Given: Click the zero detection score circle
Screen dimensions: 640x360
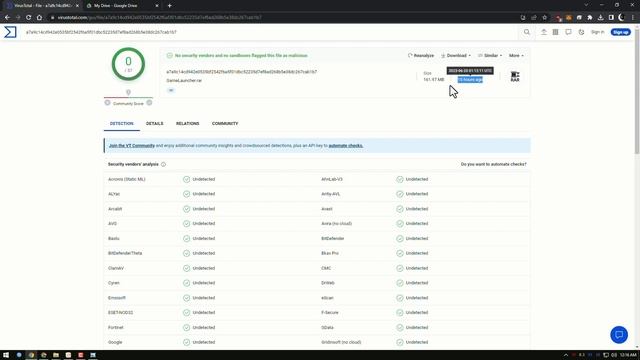Looking at the screenshot, I should click(x=128, y=64).
